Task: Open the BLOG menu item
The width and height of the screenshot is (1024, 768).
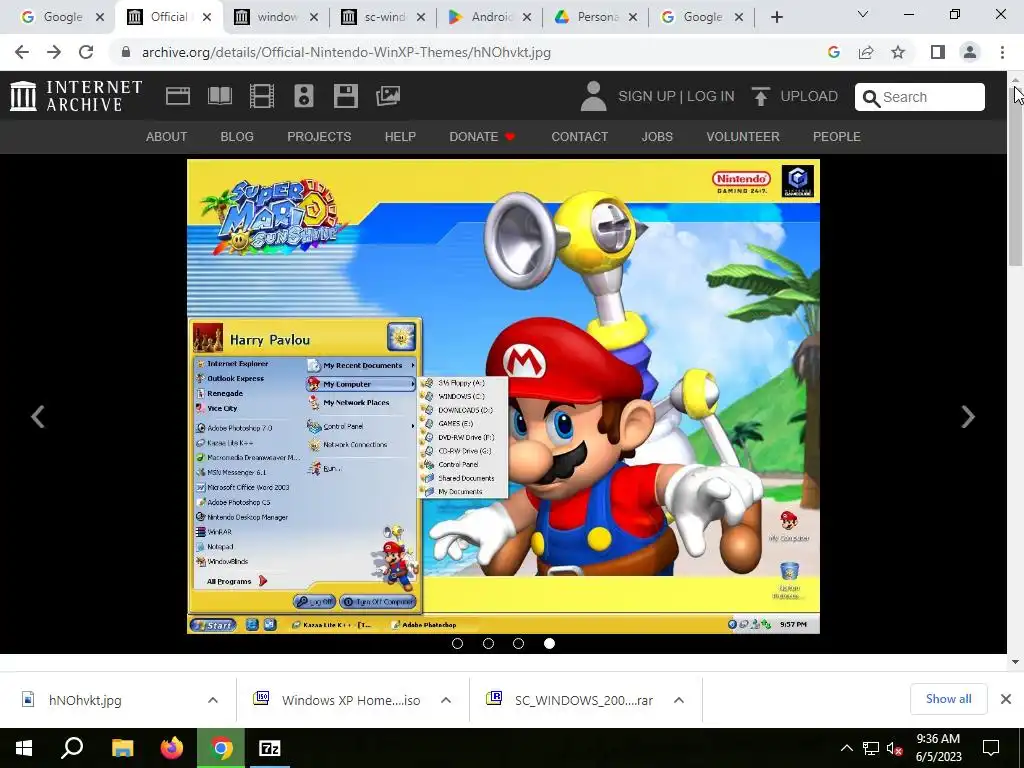Action: tap(237, 136)
